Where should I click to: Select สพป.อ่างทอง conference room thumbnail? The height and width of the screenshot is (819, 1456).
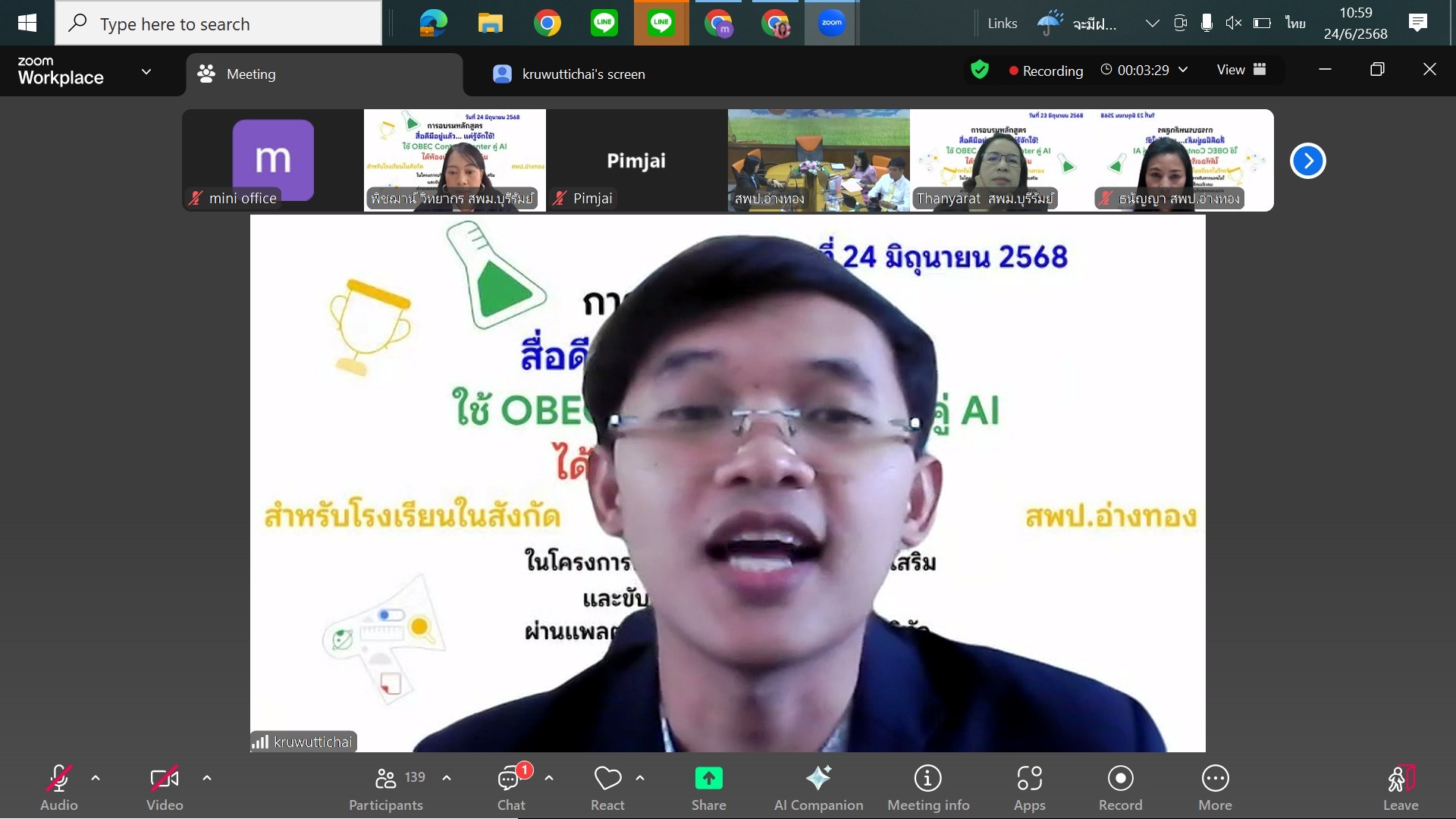click(x=819, y=160)
